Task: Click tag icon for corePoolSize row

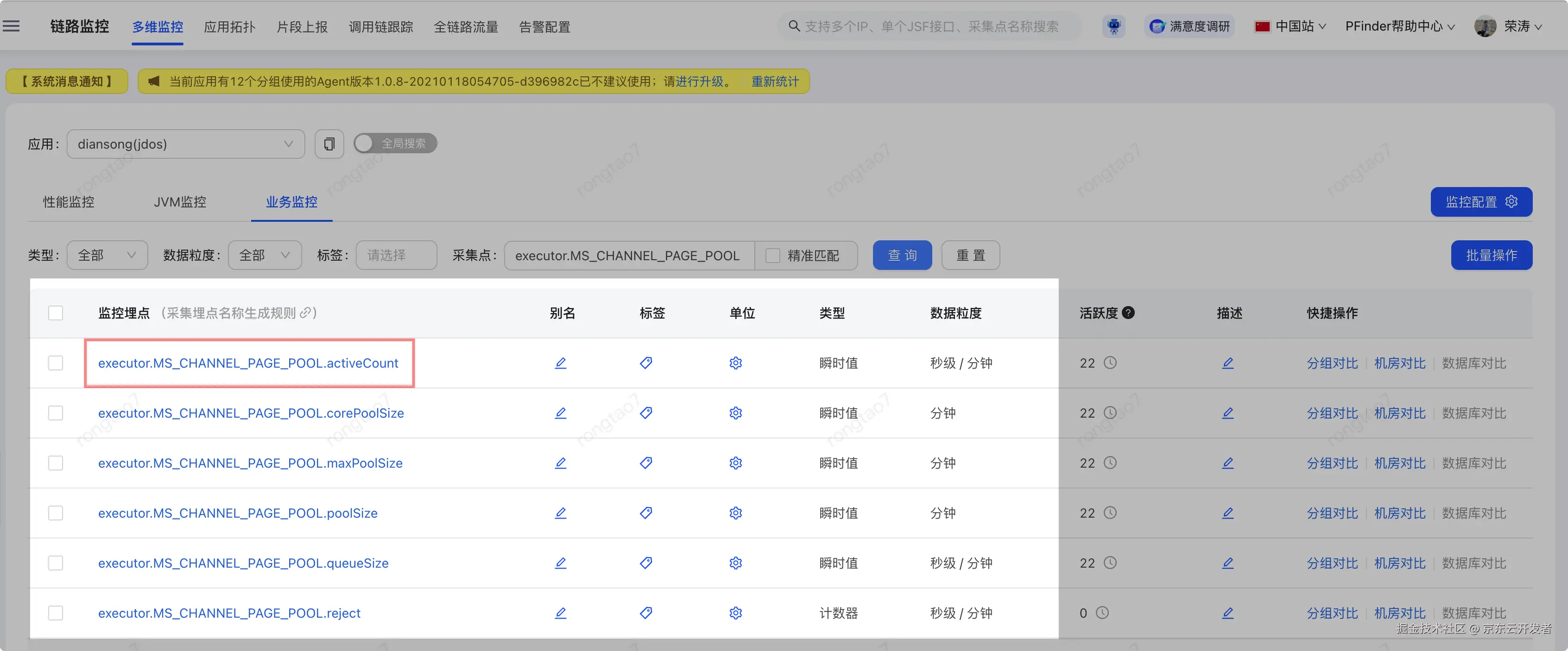Action: (646, 413)
